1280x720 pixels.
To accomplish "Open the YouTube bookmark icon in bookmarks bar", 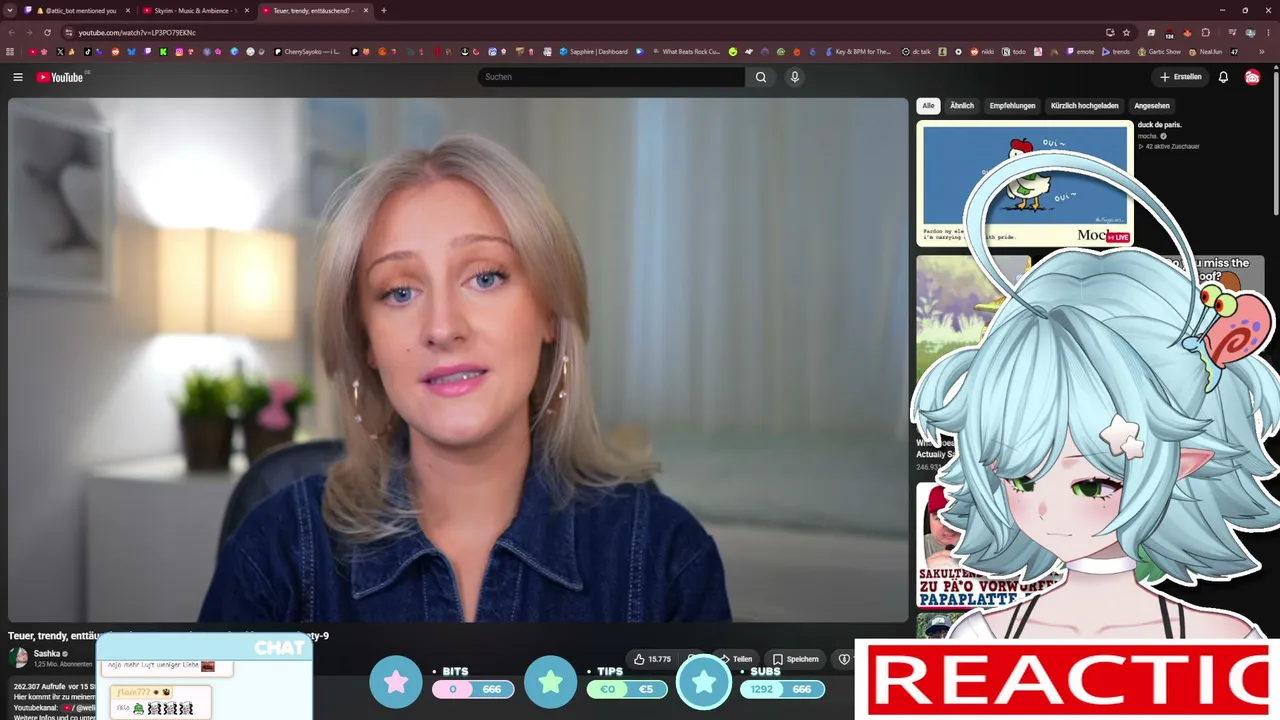I will pyautogui.click(x=33, y=51).
